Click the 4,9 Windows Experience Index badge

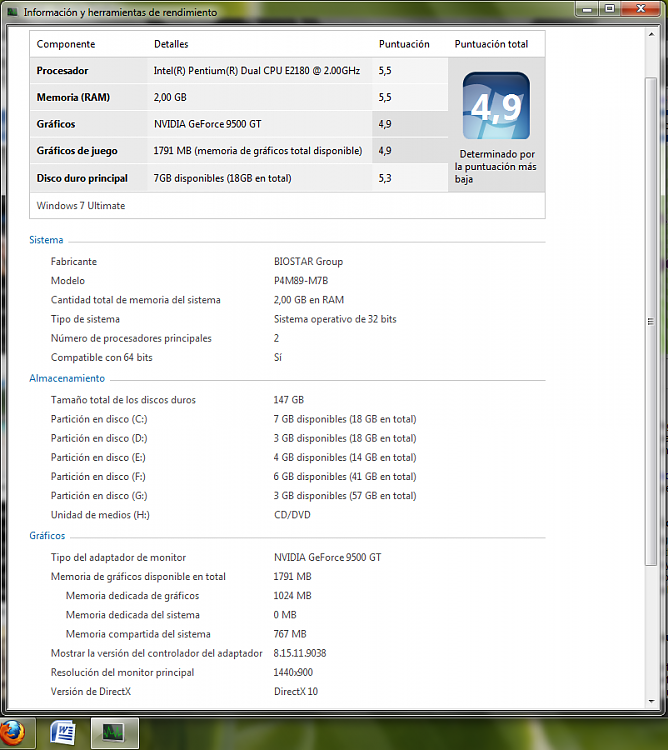coord(496,106)
